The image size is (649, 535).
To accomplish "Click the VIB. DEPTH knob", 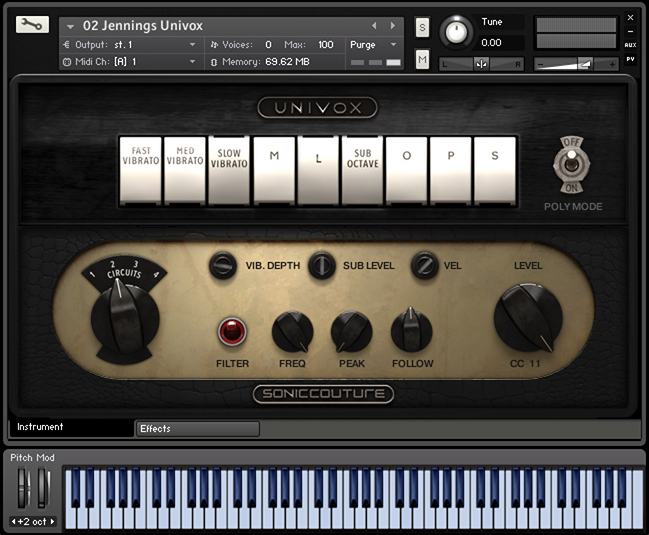I will [222, 266].
